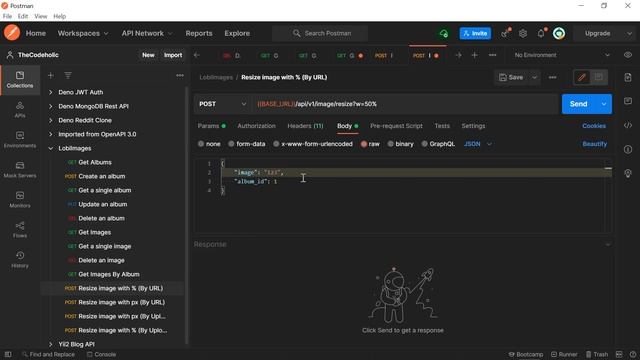Click the Invite button
640x360 pixels.
coord(475,33)
